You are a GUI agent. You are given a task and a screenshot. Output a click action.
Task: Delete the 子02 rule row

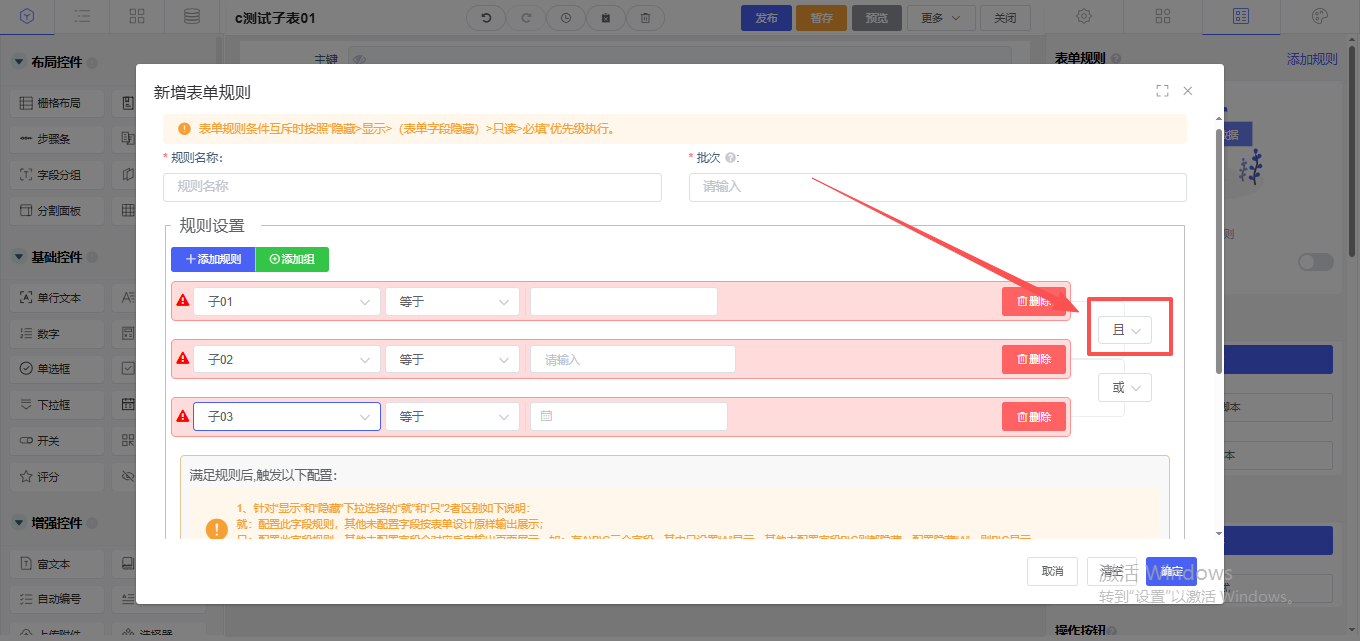(1033, 359)
